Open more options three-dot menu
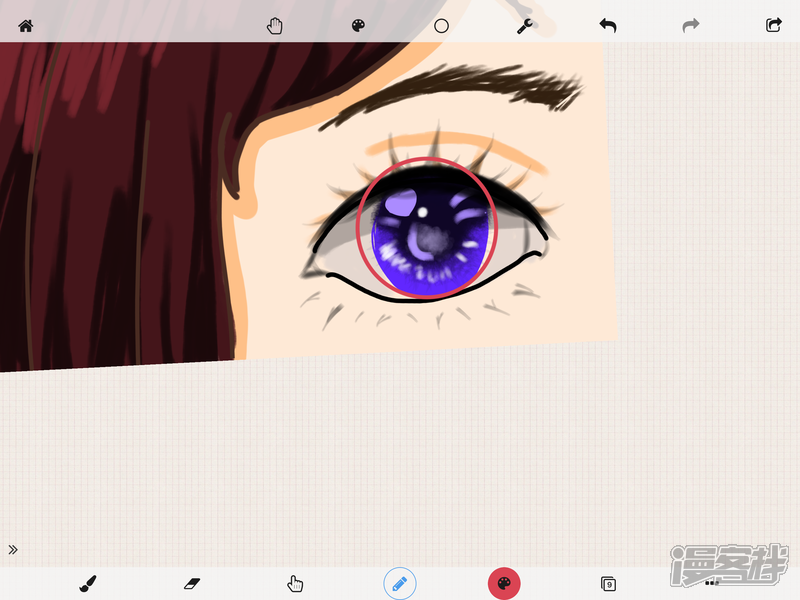 coord(712,582)
